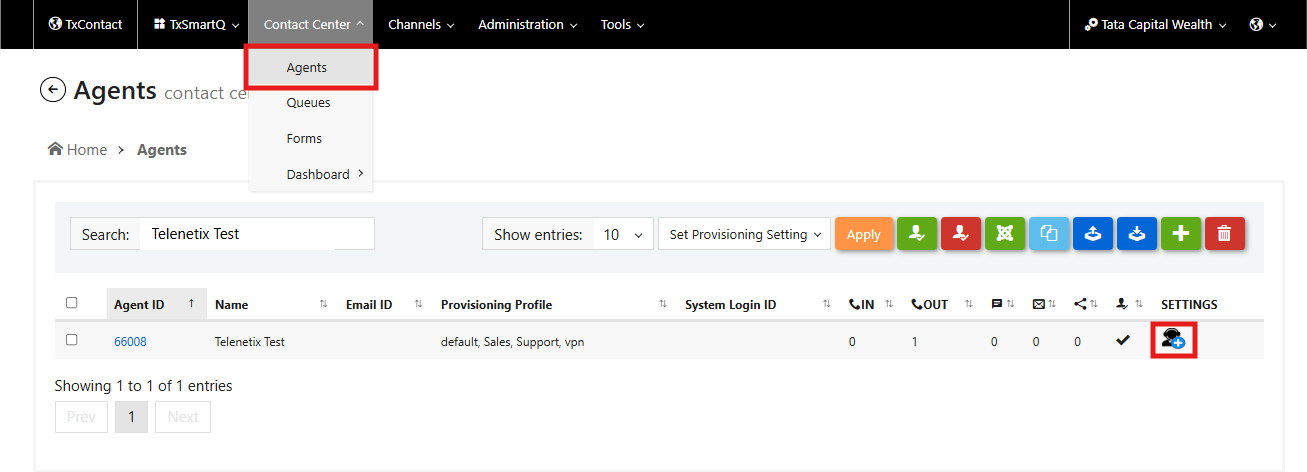Click the green Joomla-style network icon button
This screenshot has width=1307, height=472.
pyautogui.click(x=1005, y=234)
